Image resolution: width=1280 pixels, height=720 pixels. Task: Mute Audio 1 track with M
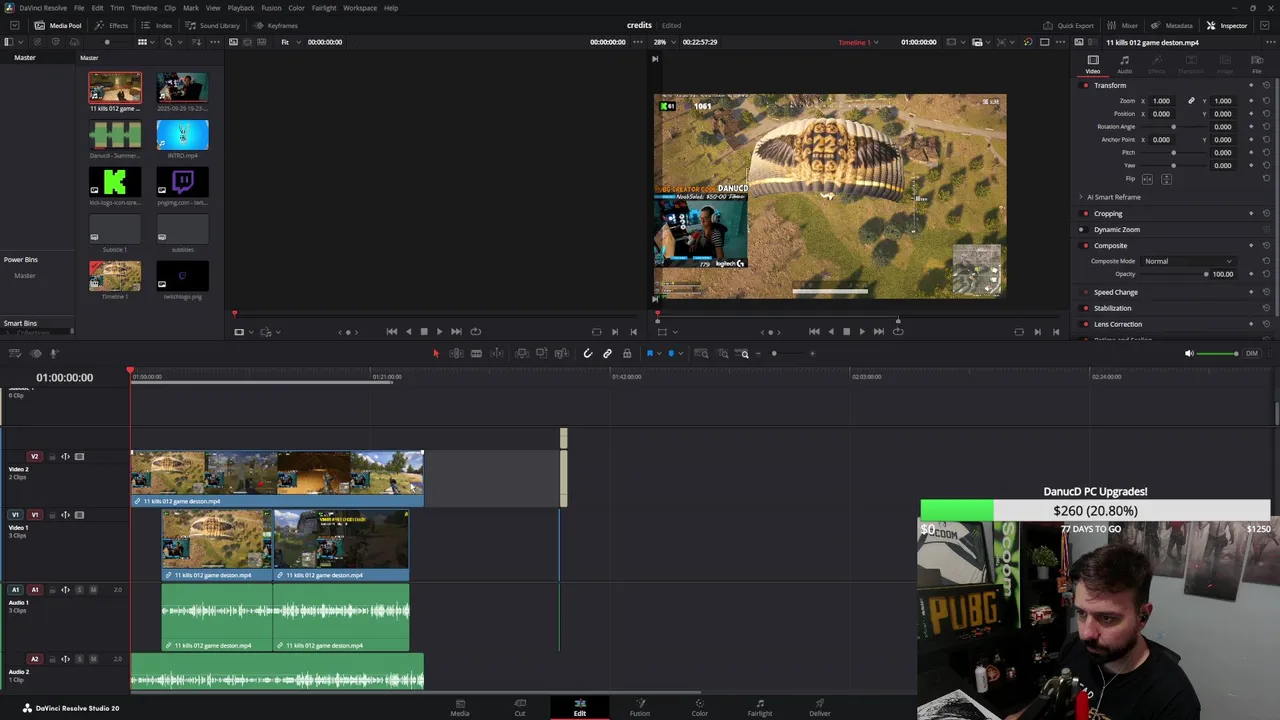[93, 590]
